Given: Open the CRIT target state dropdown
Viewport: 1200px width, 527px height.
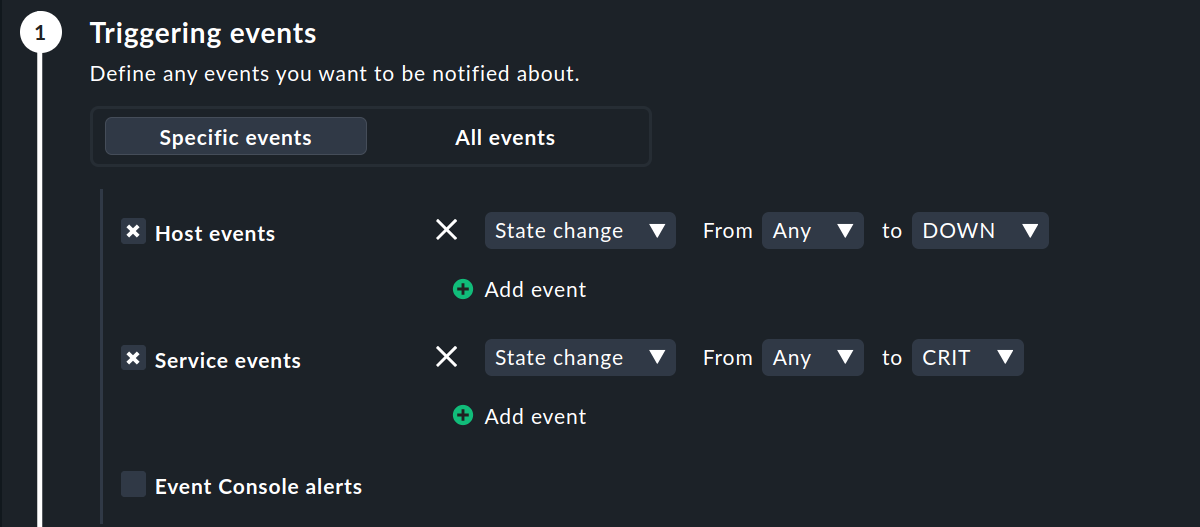Looking at the screenshot, I should click(x=967, y=358).
